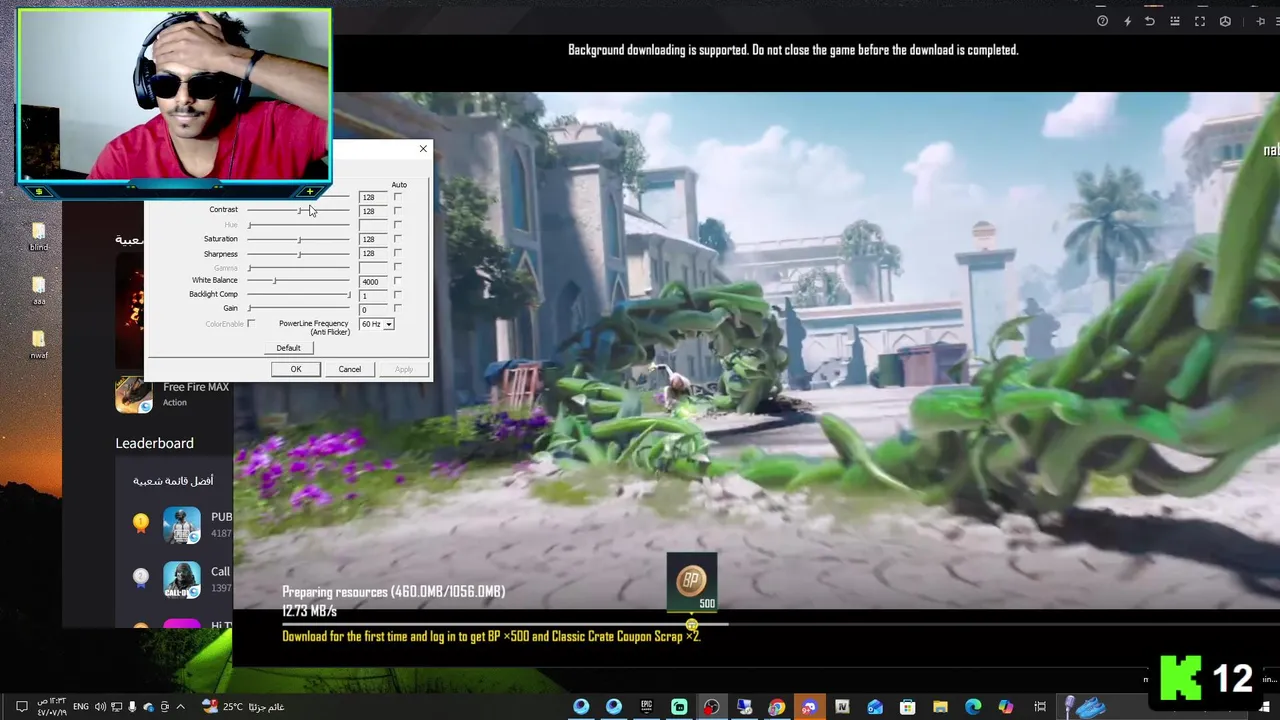Click the White Balance value field 4000
Image resolution: width=1280 pixels, height=720 pixels.
click(x=372, y=281)
